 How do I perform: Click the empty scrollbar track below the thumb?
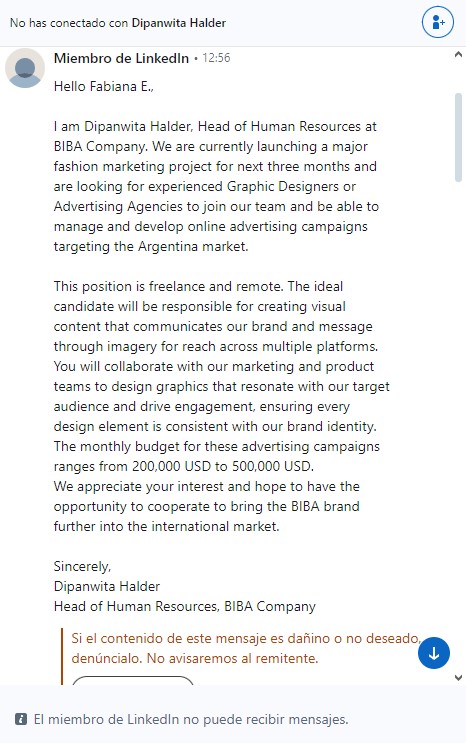click(x=458, y=426)
